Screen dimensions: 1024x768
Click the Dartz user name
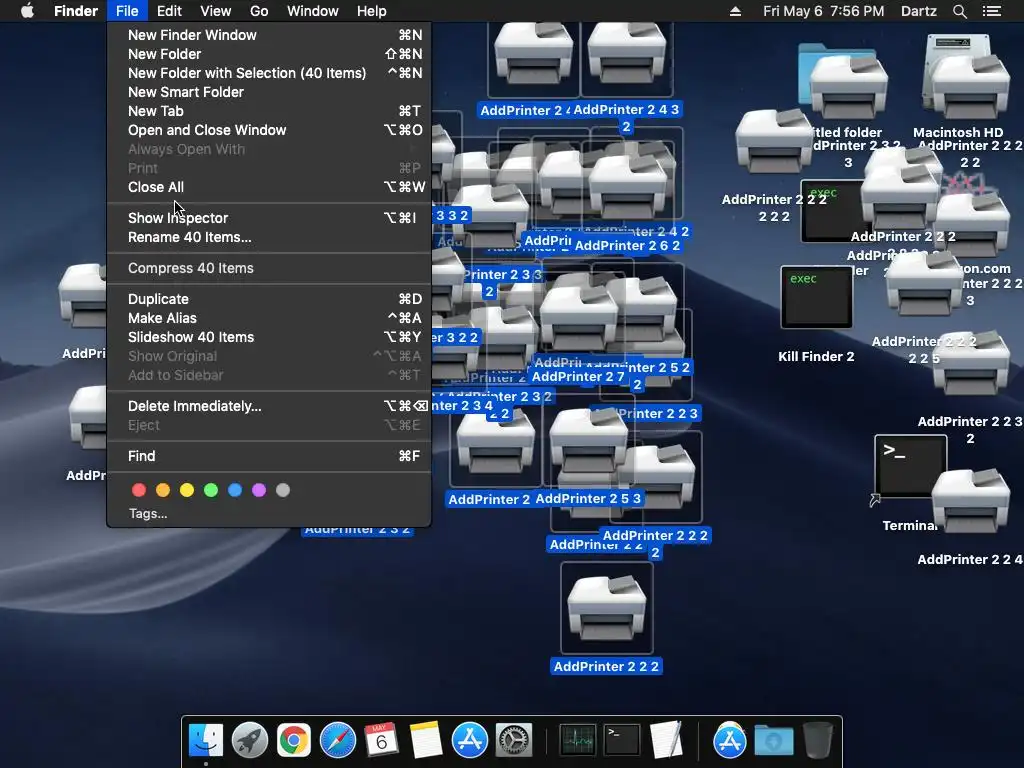[x=919, y=11]
